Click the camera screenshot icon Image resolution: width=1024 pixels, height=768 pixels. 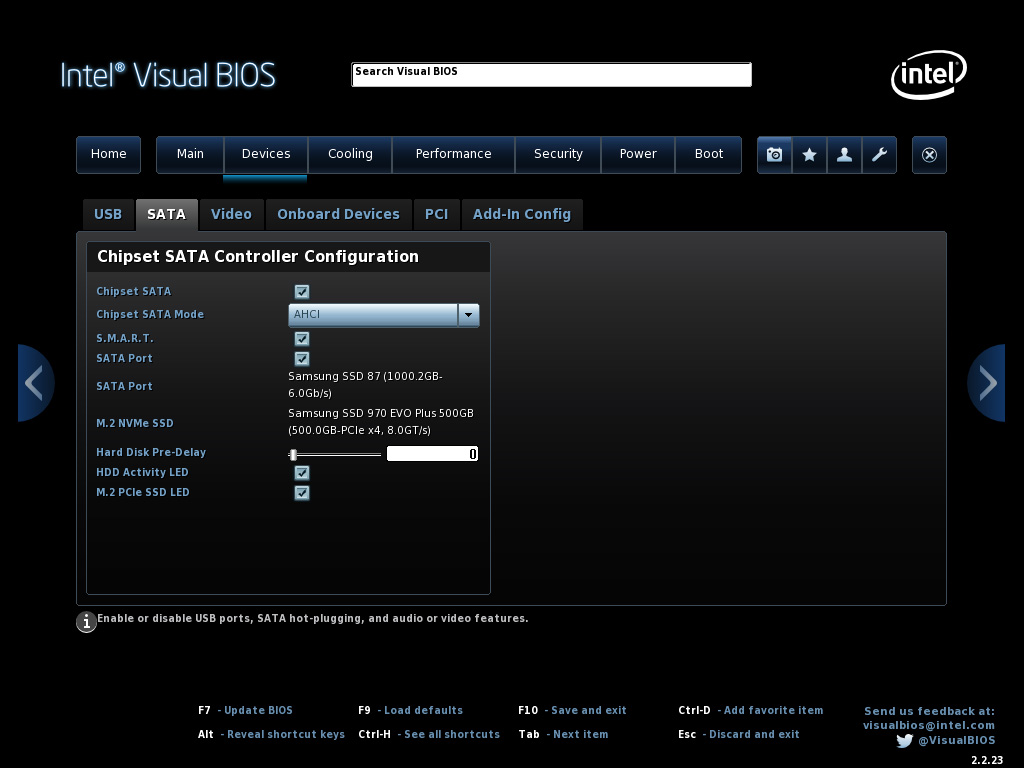pos(774,155)
